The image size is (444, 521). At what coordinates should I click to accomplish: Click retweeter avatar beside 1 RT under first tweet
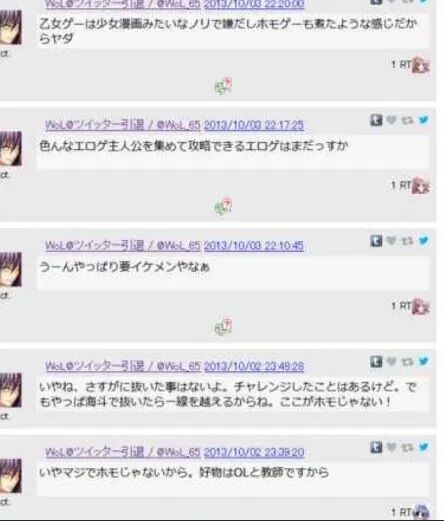421,65
